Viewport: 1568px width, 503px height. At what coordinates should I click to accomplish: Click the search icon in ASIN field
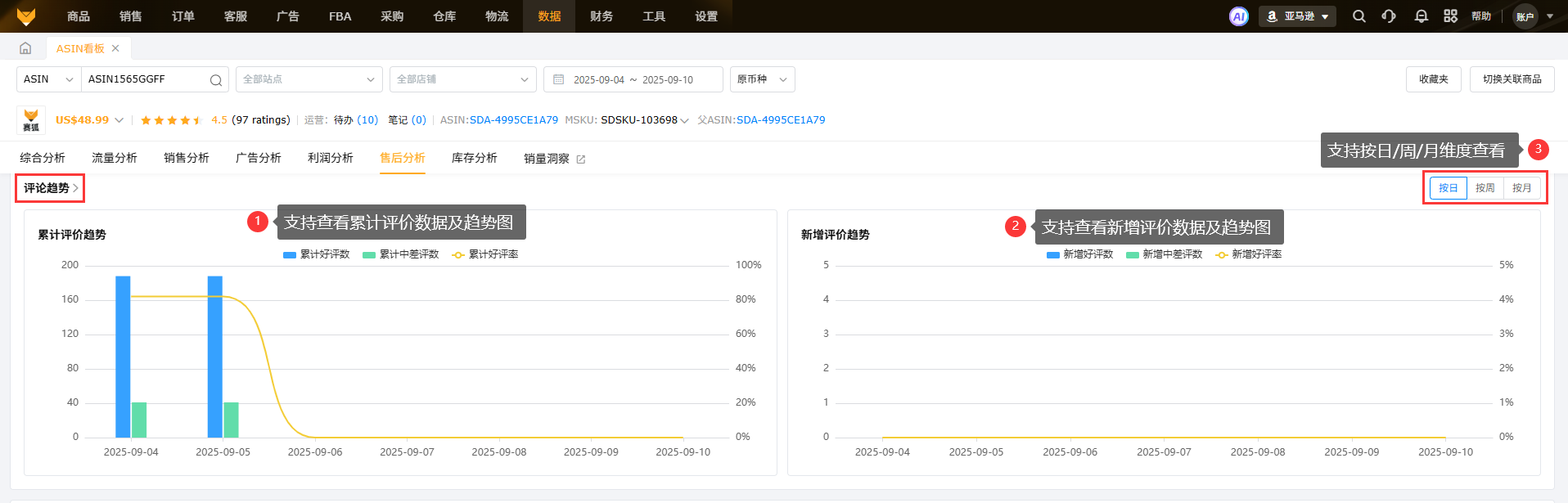pyautogui.click(x=215, y=80)
